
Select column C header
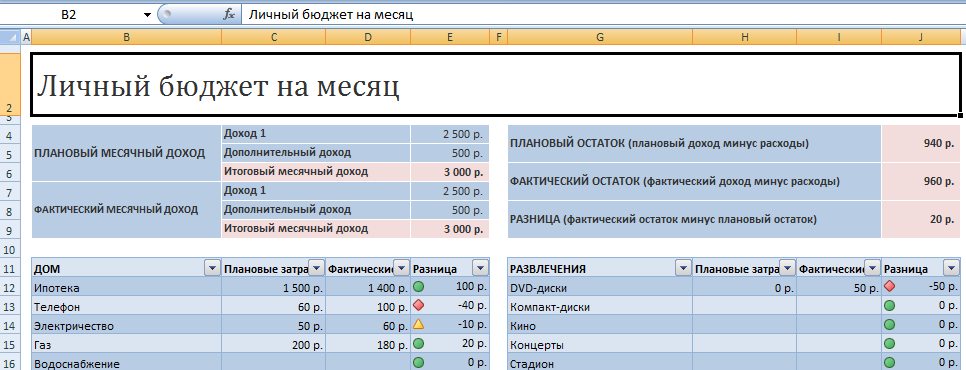click(x=274, y=37)
